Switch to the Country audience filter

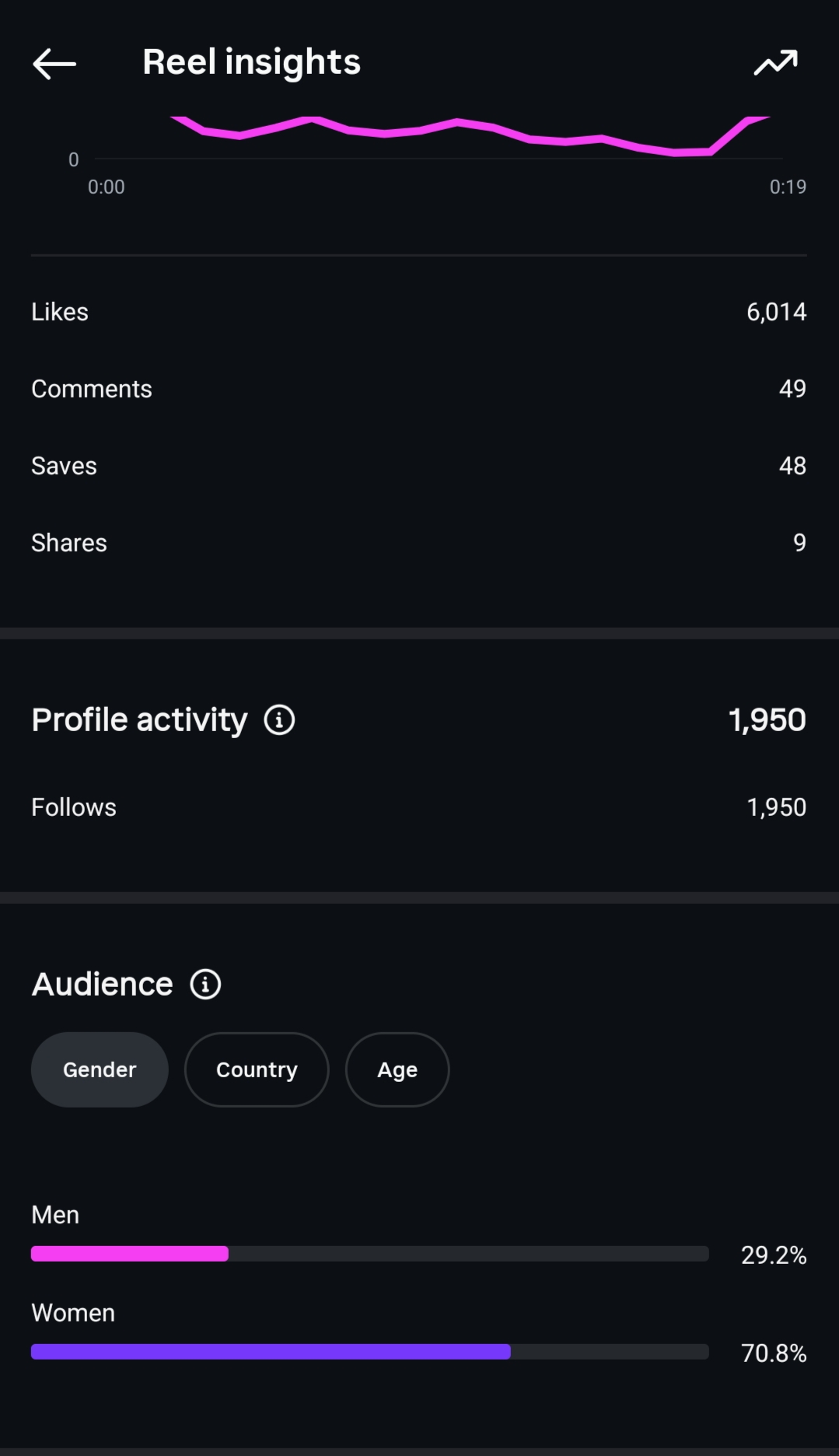pyautogui.click(x=257, y=1069)
